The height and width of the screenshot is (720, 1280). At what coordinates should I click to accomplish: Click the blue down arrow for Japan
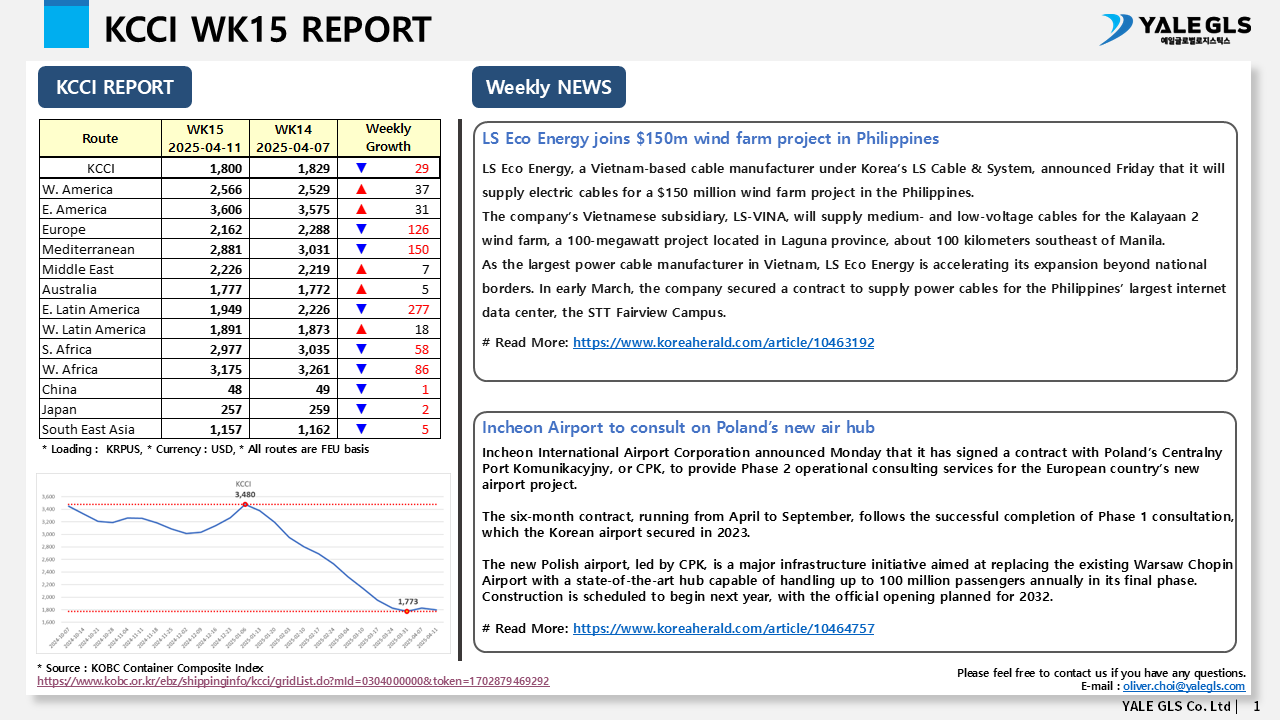361,409
